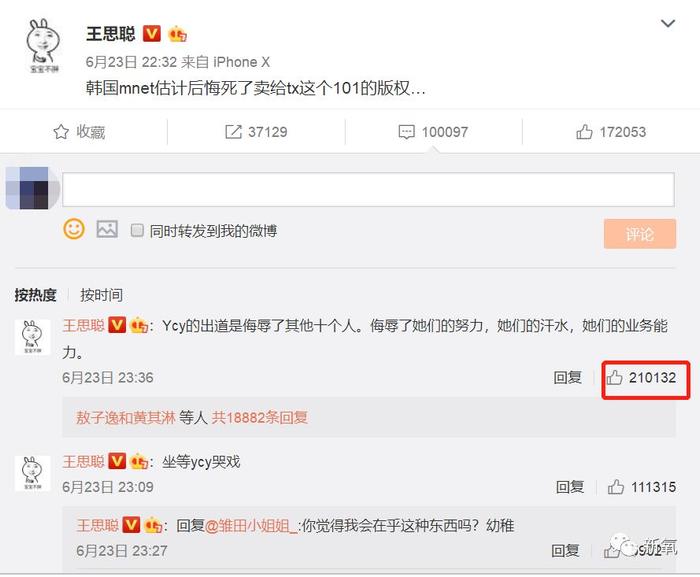Viewport: 700px width, 577px height.
Task: Click 回复 on the 23:36 comment
Action: [567, 378]
